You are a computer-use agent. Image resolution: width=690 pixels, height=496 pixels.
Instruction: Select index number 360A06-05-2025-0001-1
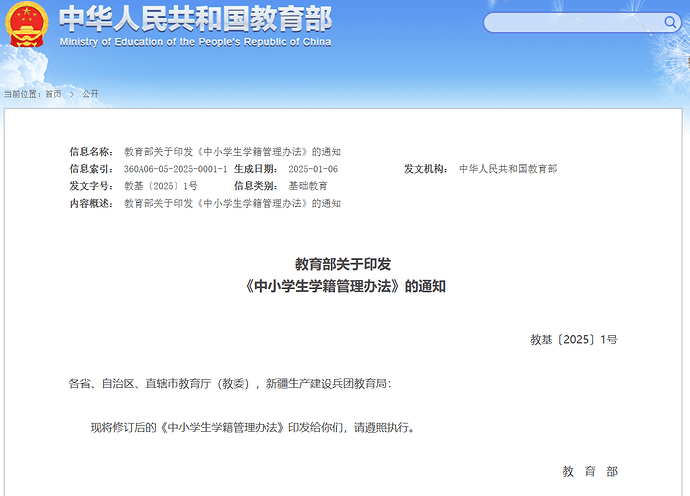coord(176,169)
